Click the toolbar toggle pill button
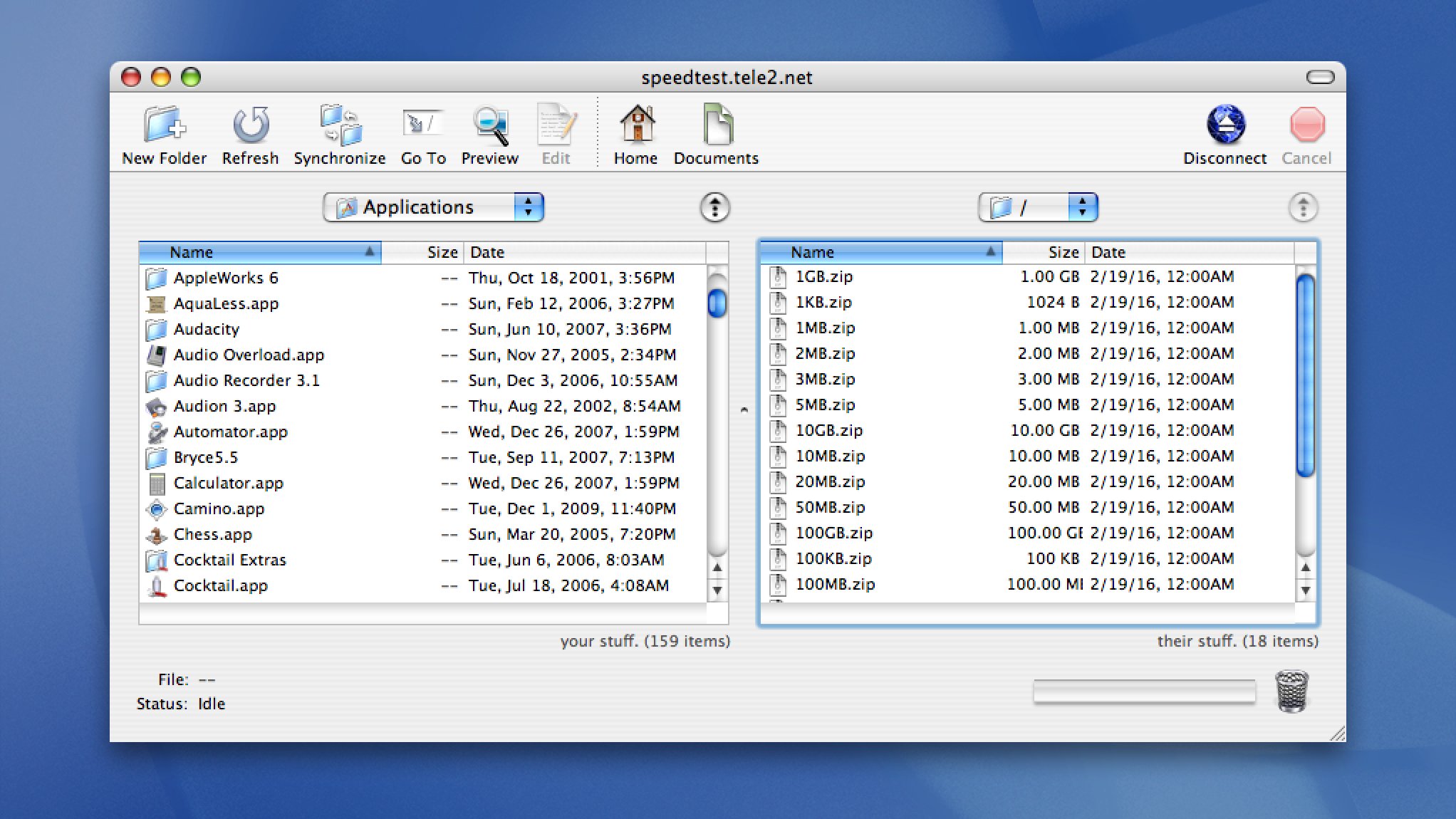 (x=1320, y=77)
